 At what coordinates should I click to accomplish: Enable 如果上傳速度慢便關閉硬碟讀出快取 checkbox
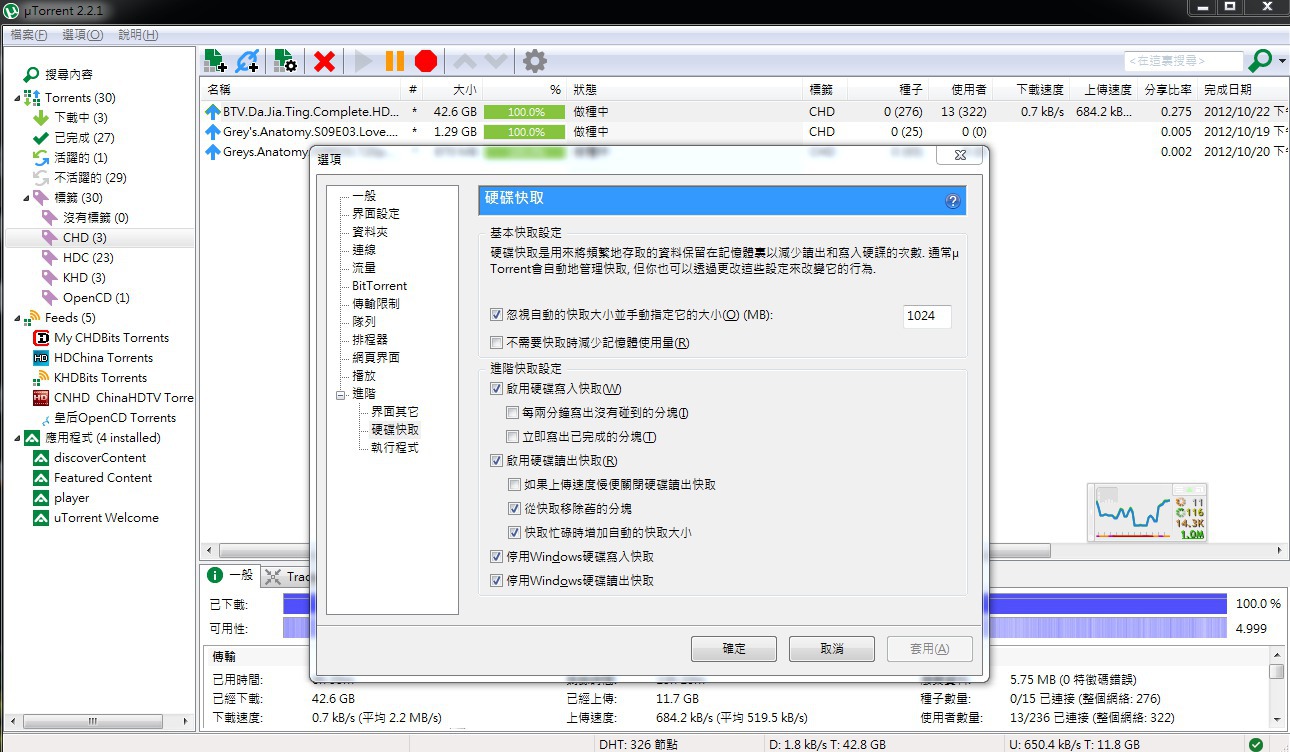pos(514,485)
